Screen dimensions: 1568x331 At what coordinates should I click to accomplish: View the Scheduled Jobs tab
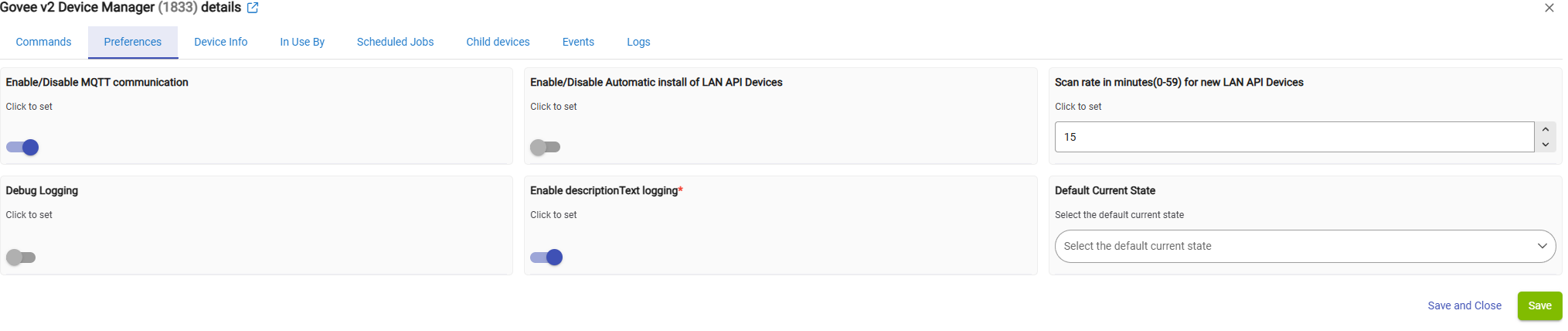tap(395, 42)
